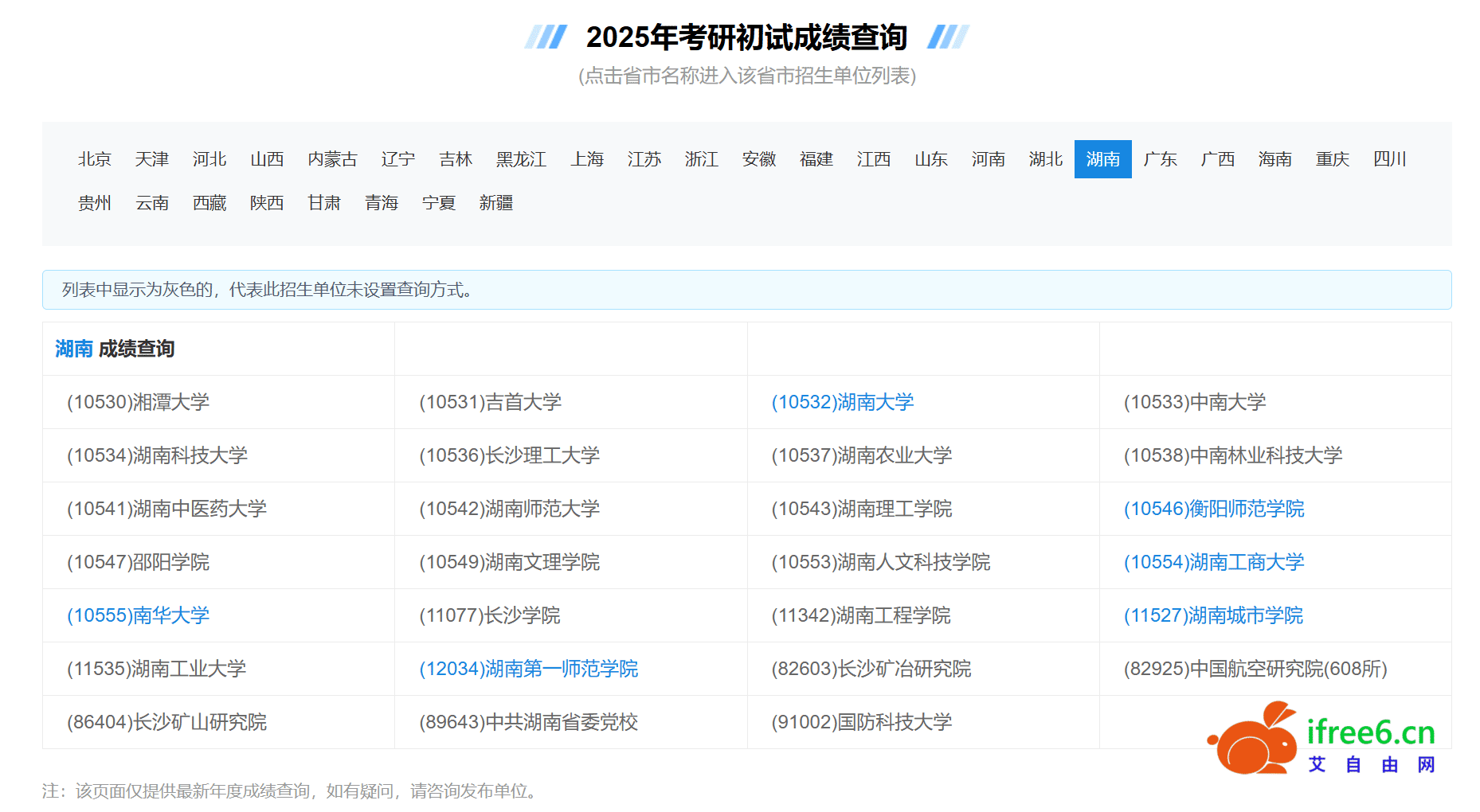Click the (91002)国防科技大学 entry
The image size is (1480, 812).
point(861,722)
